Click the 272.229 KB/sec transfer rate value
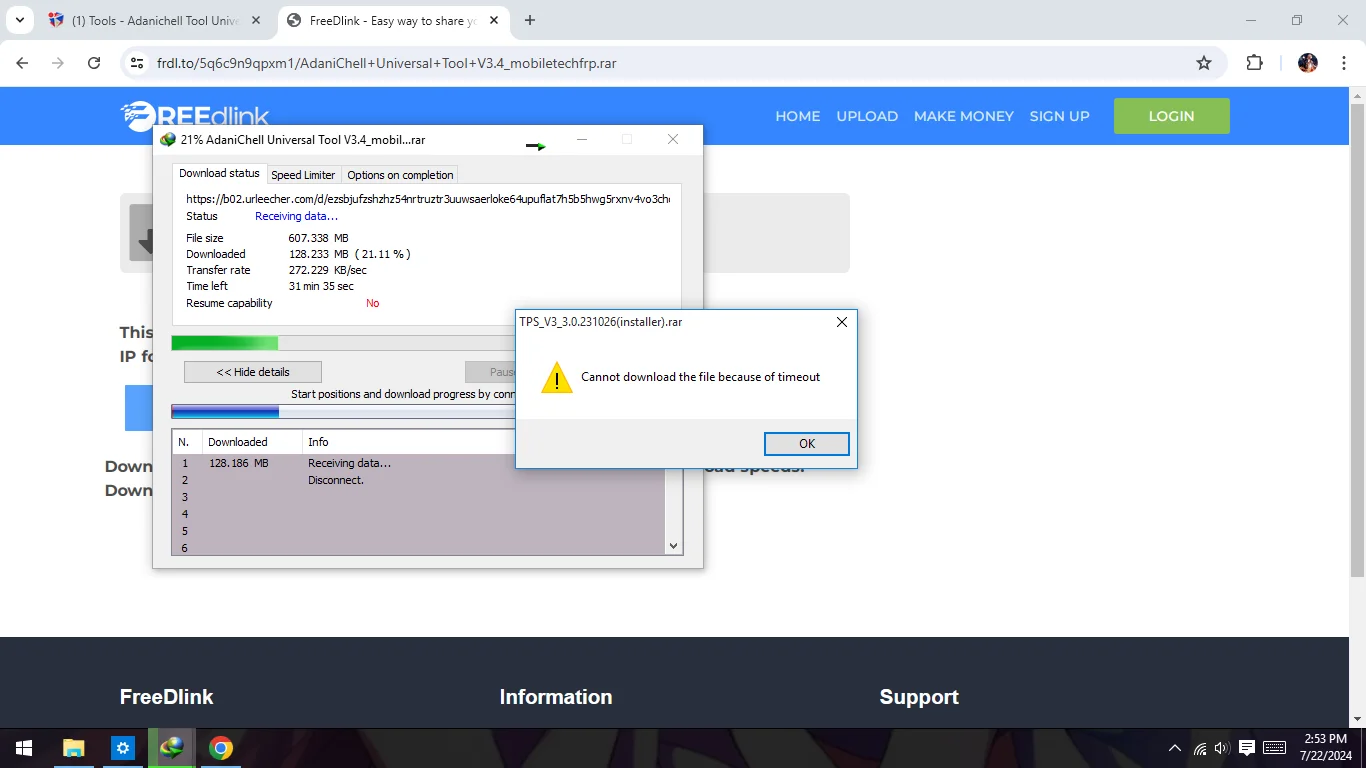 point(328,270)
